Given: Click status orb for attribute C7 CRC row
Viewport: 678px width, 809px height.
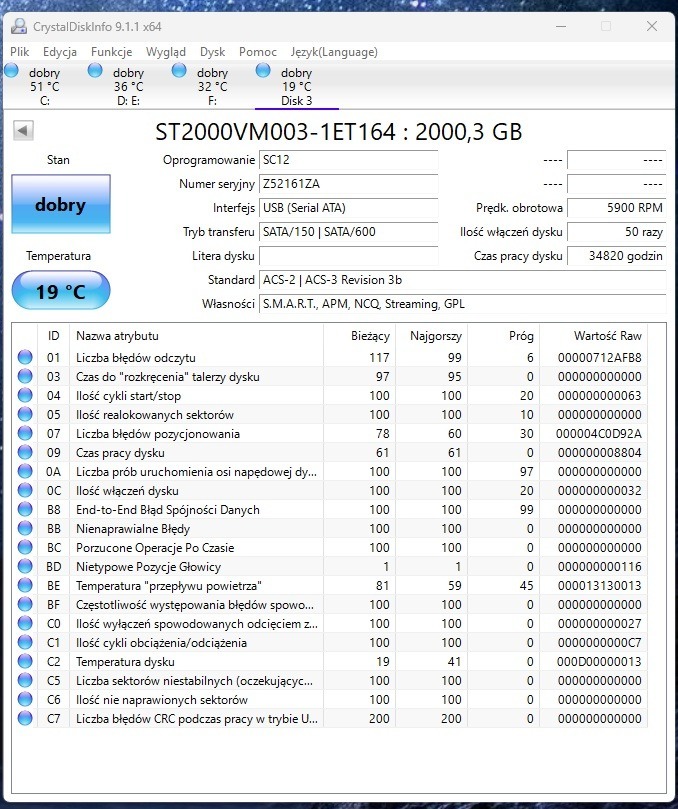Looking at the screenshot, I should [x=25, y=718].
